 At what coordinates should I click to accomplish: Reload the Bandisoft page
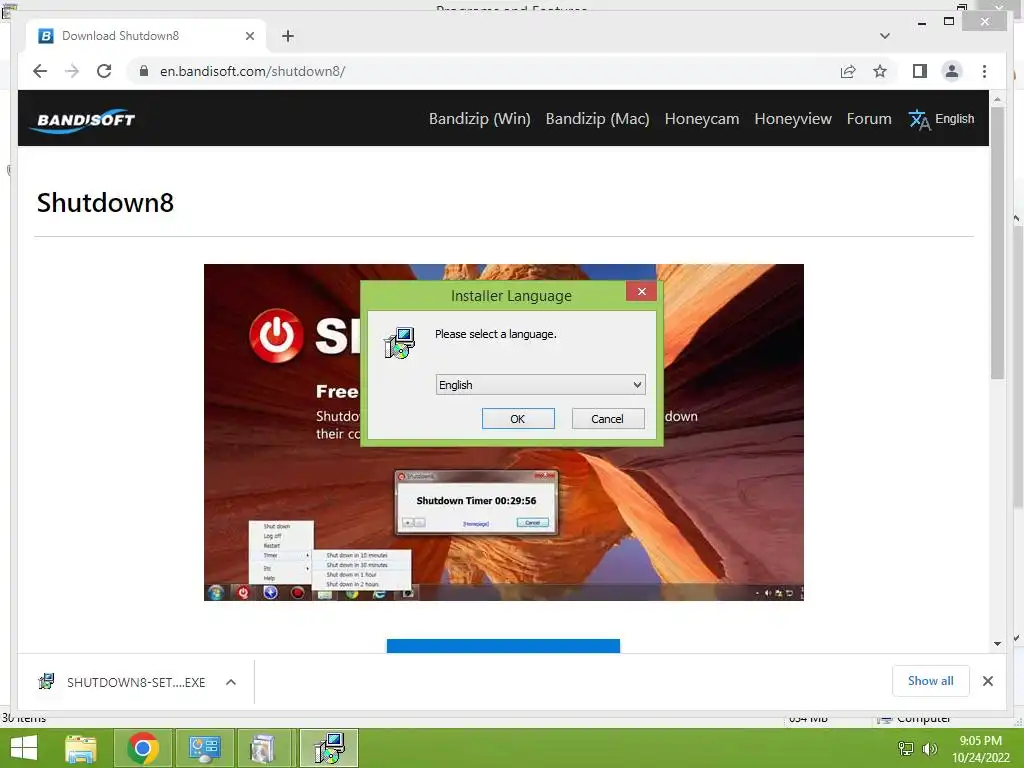point(104,71)
